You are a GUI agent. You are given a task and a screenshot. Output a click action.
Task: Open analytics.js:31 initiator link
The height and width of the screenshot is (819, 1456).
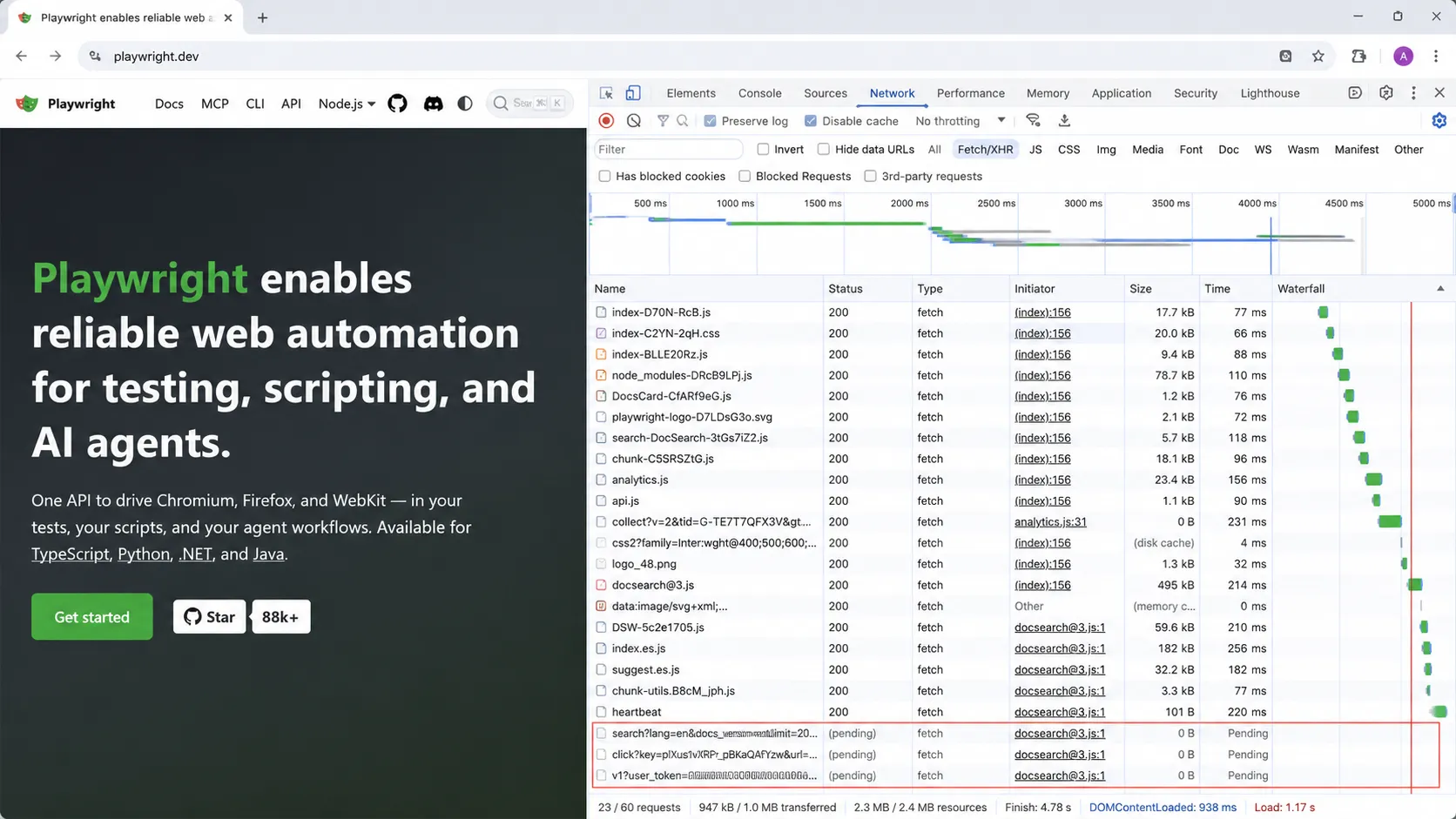coord(1050,522)
